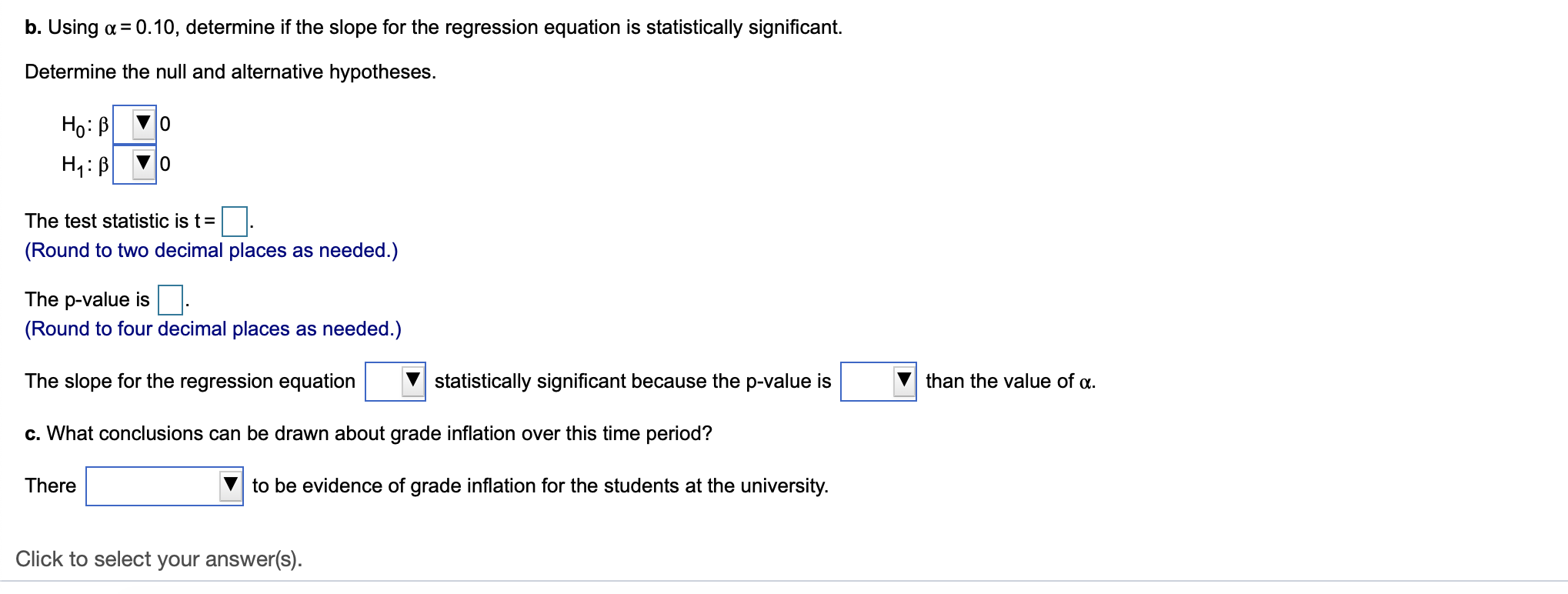
Task: Click "The slope for the regression equation" text
Action: [x=190, y=382]
